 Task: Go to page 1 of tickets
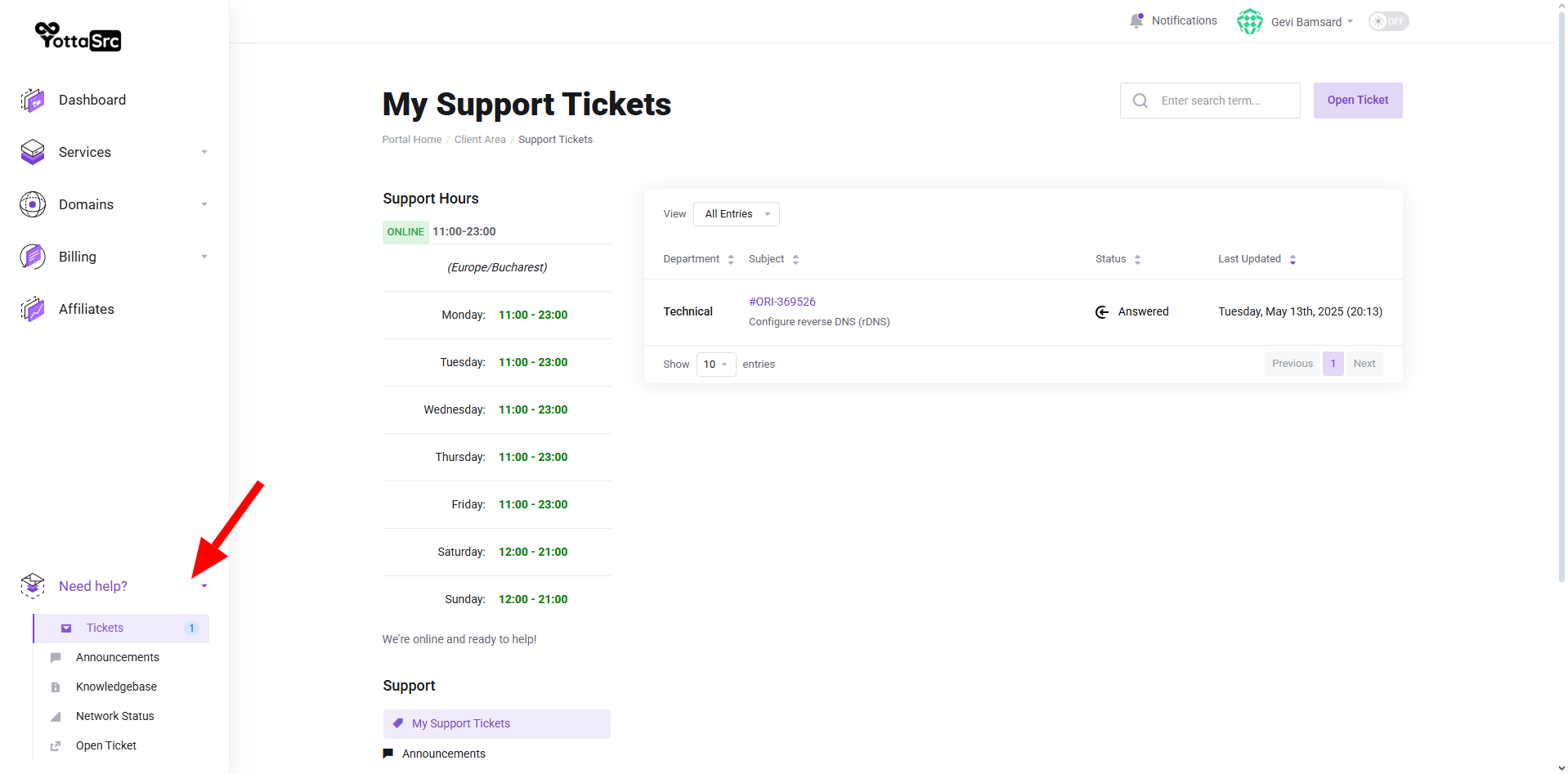pyautogui.click(x=1333, y=364)
